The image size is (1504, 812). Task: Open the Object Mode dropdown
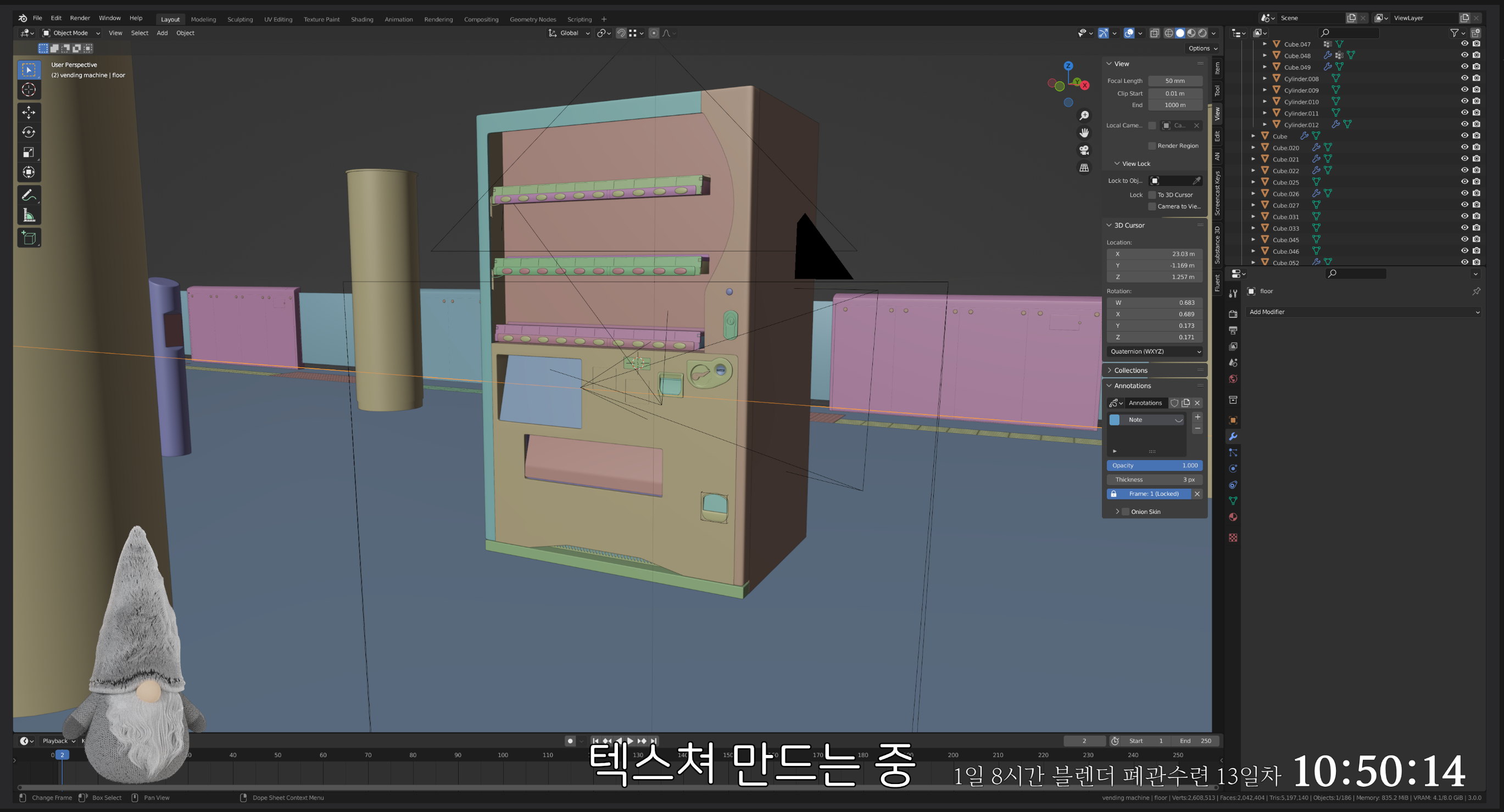[x=71, y=33]
